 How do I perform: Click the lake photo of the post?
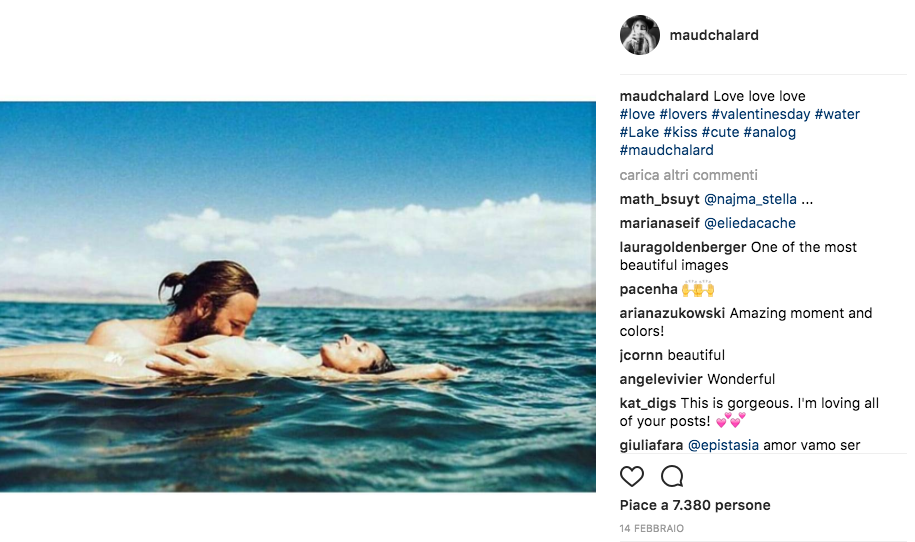298,296
